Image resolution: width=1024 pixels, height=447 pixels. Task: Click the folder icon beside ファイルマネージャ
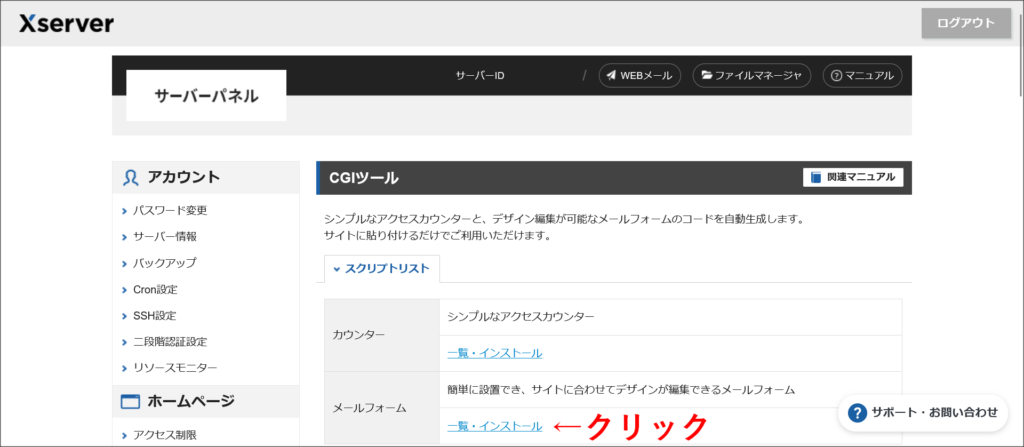pyautogui.click(x=707, y=75)
